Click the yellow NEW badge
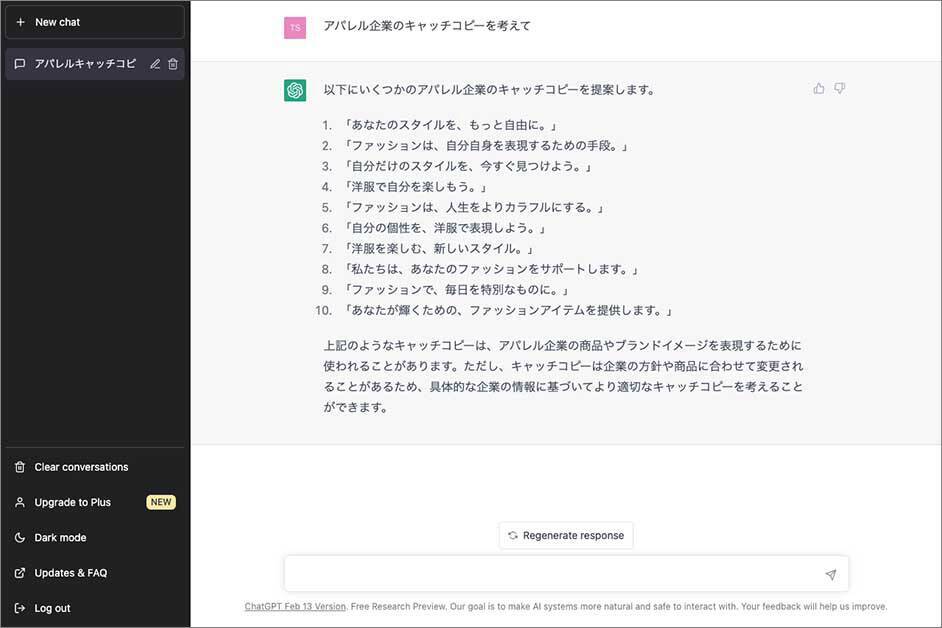 (x=161, y=502)
